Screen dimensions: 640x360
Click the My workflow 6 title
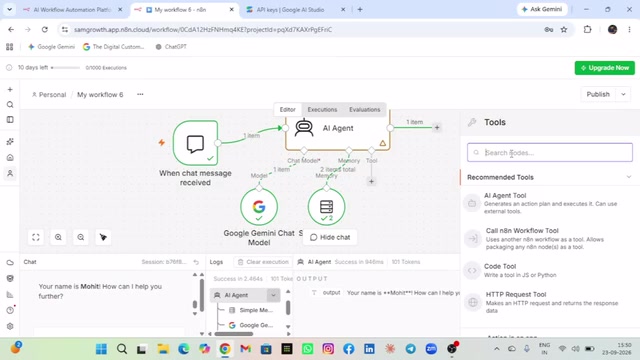point(100,94)
